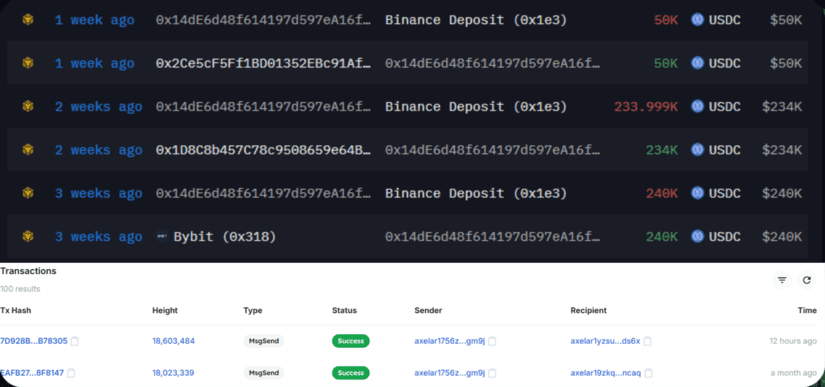825x387 pixels.
Task: Click the Success status badge in the 18,023,339 row
Action: [x=351, y=373]
